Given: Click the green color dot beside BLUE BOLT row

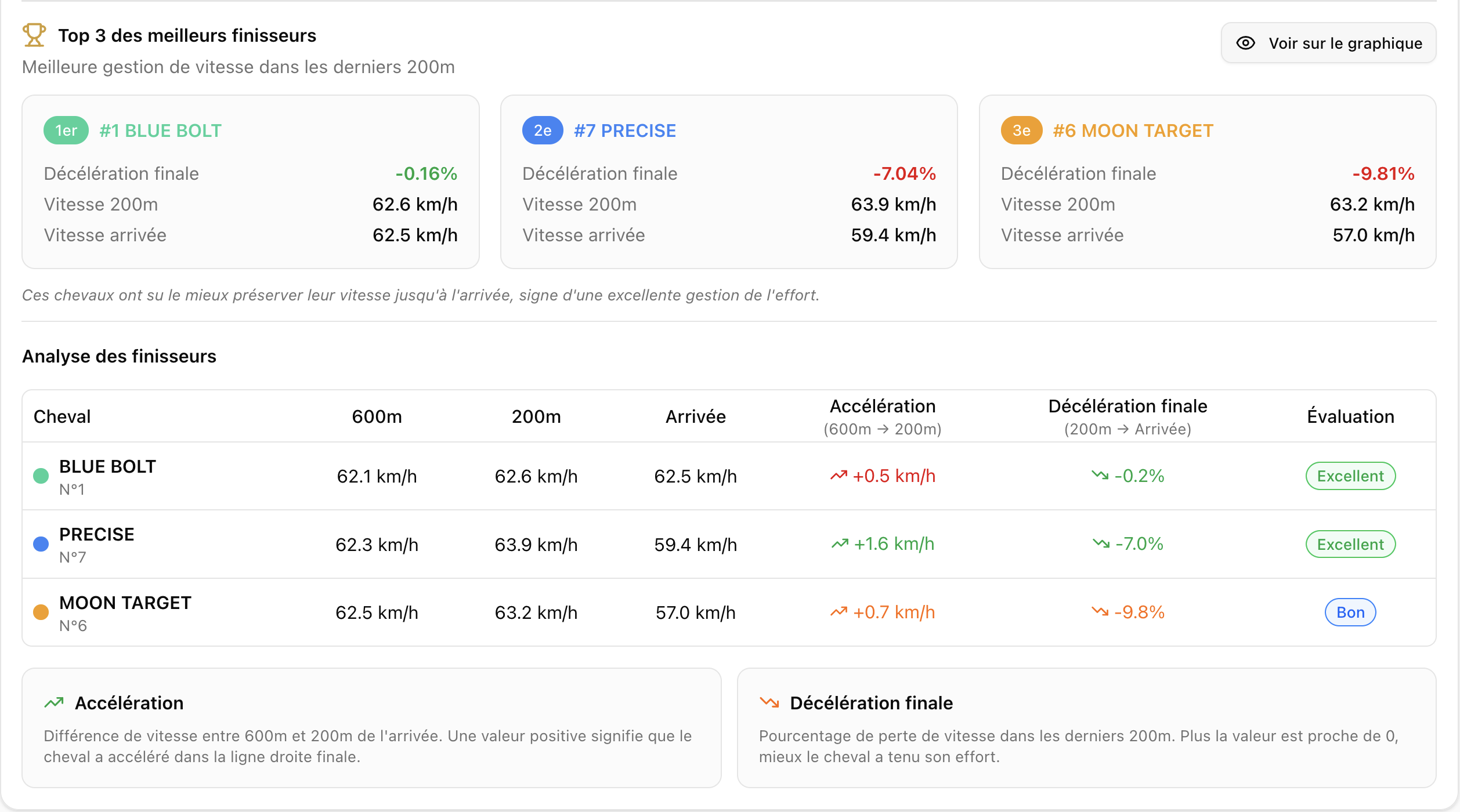Looking at the screenshot, I should (x=41, y=476).
